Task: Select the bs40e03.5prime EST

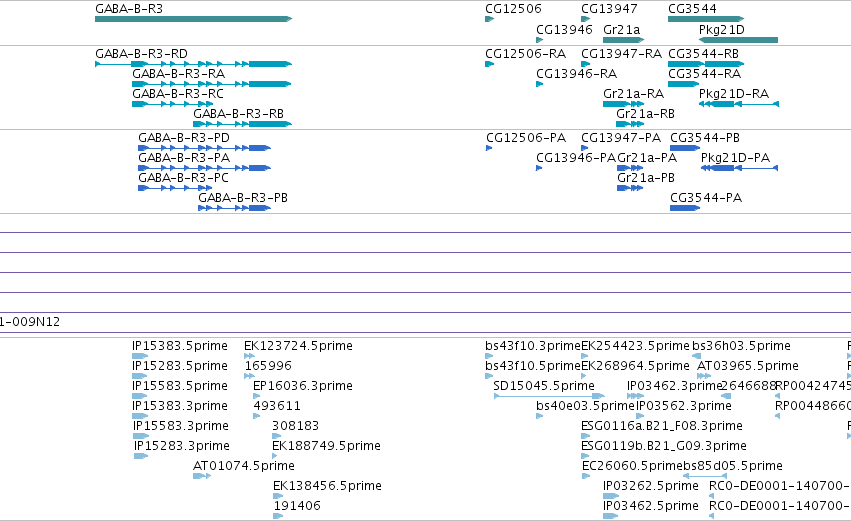Action: tap(539, 416)
